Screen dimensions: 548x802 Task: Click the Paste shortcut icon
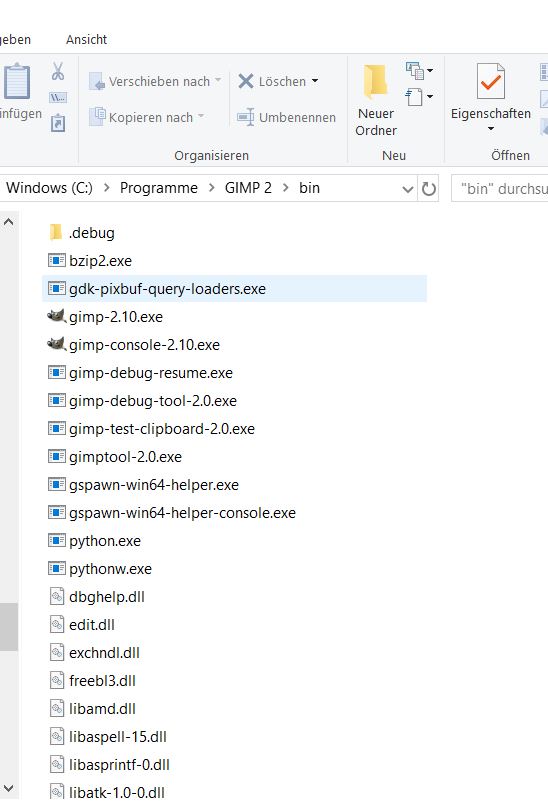(x=58, y=123)
